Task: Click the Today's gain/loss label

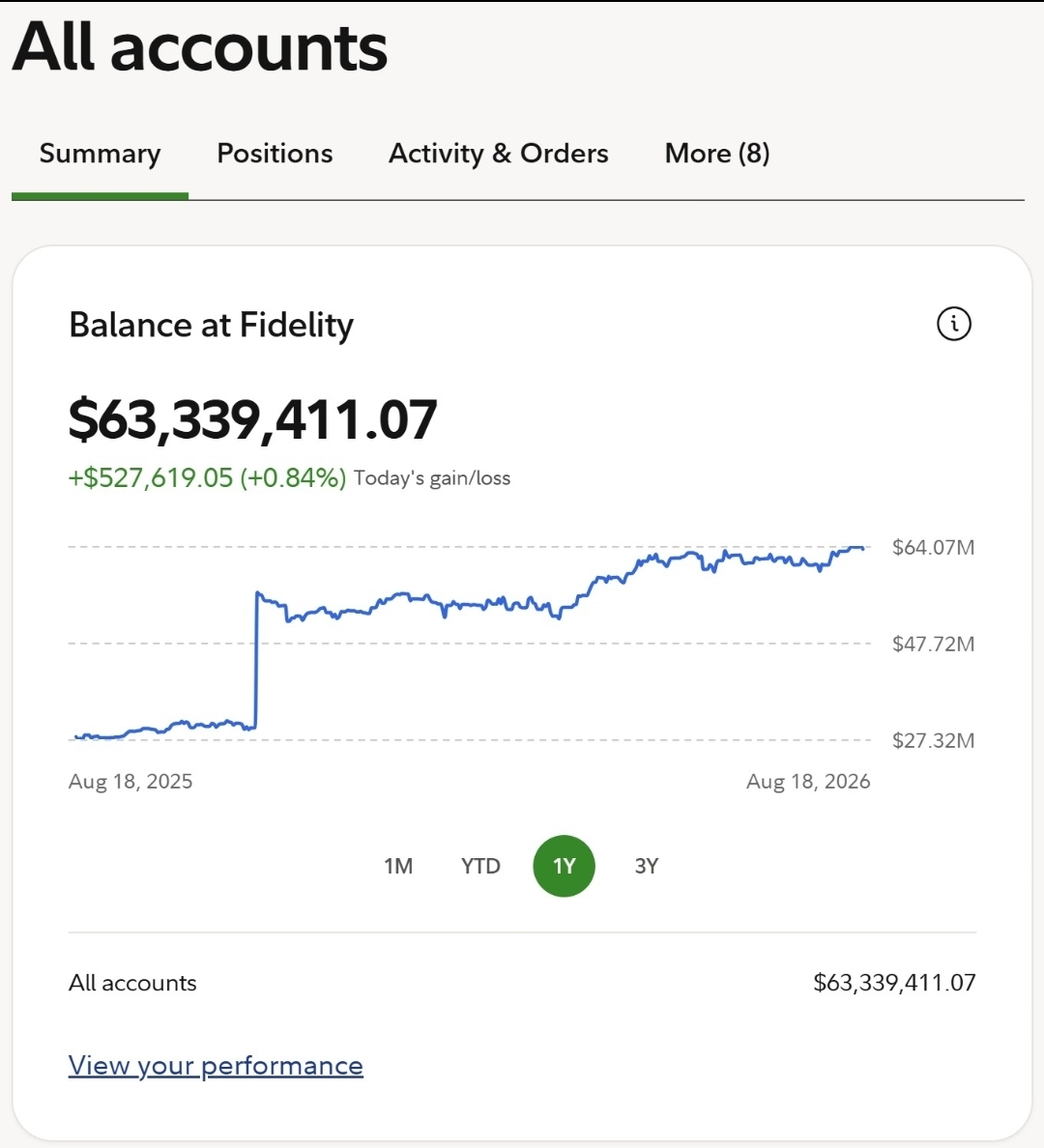Action: (x=432, y=478)
